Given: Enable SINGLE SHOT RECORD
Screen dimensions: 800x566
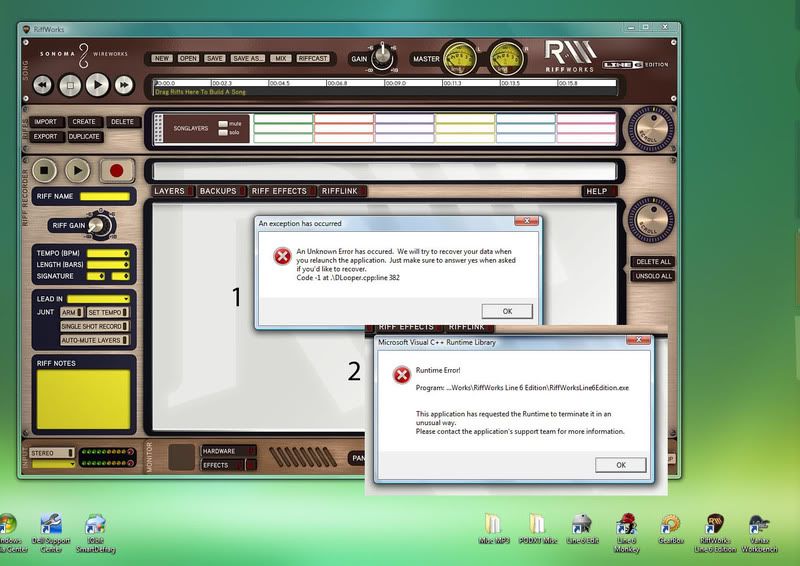Looking at the screenshot, I should 94,326.
